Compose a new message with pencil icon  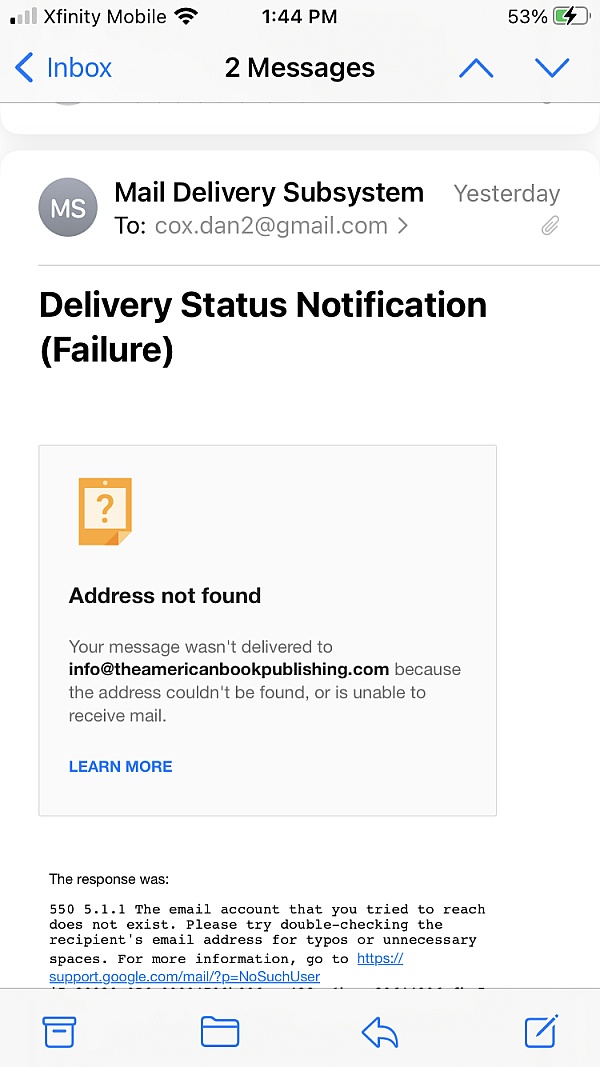pos(541,1030)
